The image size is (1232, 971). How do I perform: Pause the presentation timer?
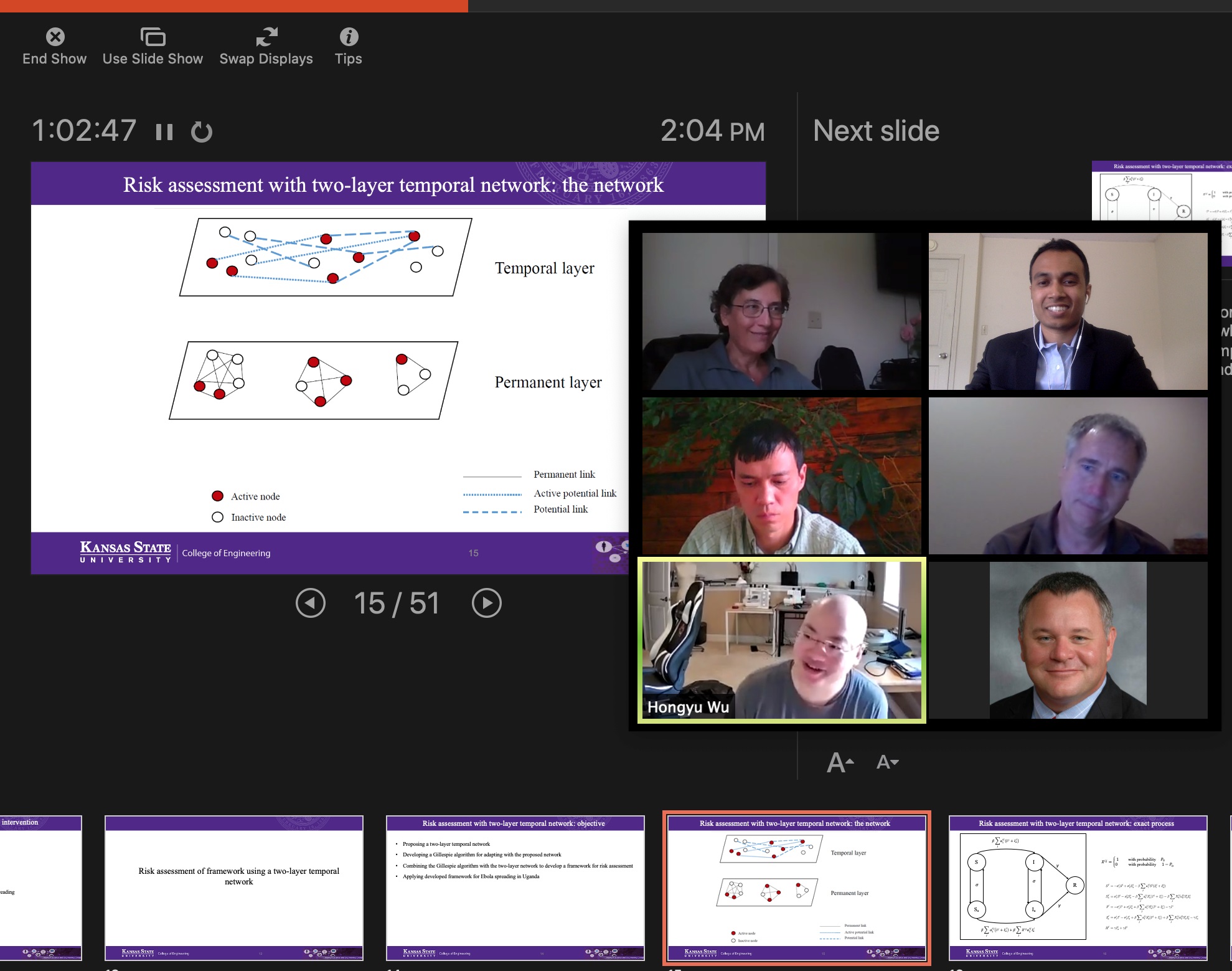(164, 132)
